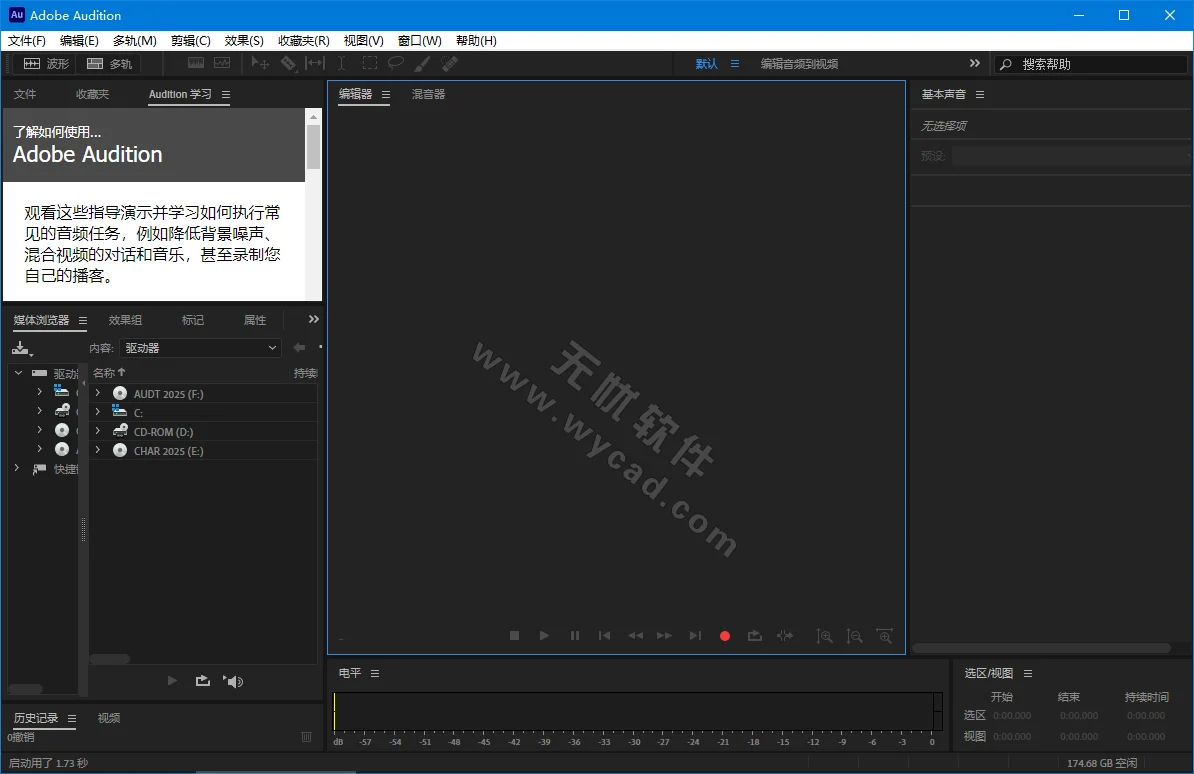This screenshot has width=1194, height=774.
Task: Select the Move tool in toolbar
Action: (x=258, y=63)
